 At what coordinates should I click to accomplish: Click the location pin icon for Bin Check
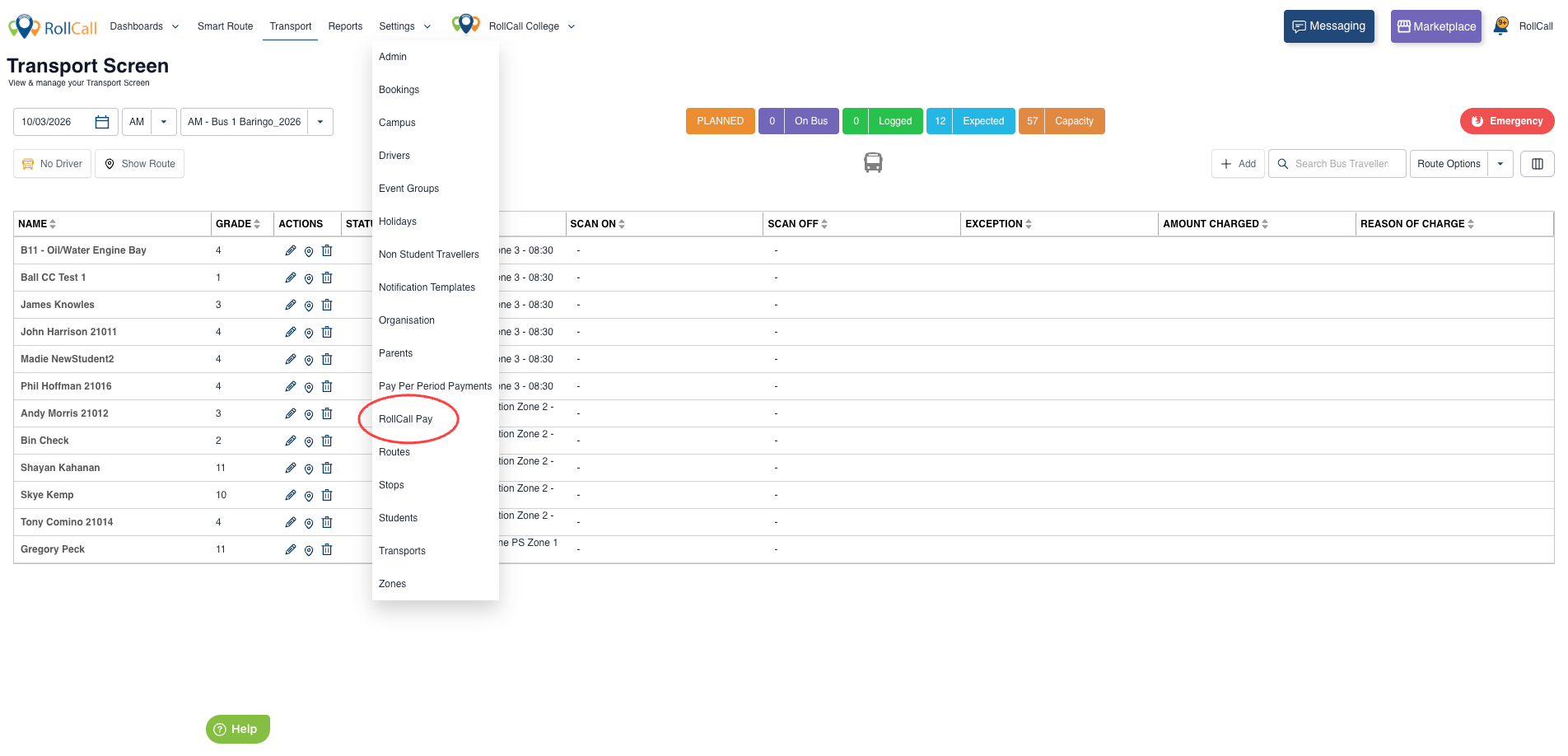coord(309,441)
